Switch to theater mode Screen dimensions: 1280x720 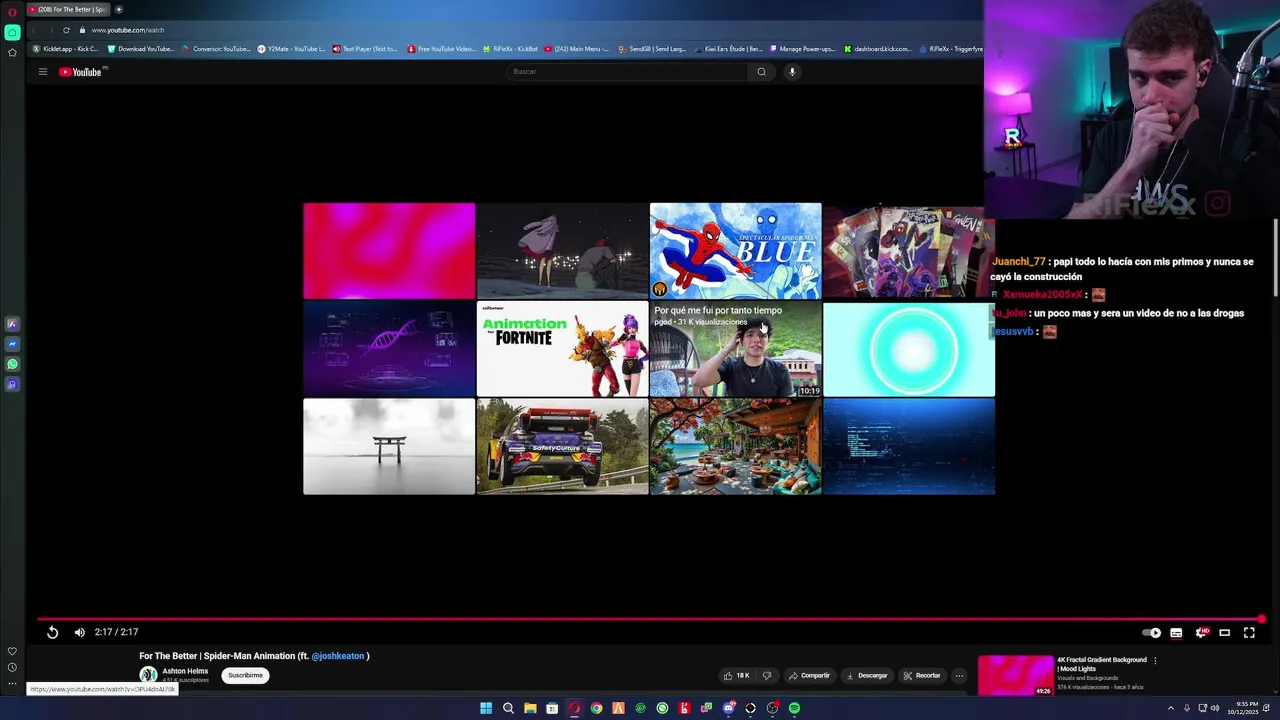pos(1224,632)
